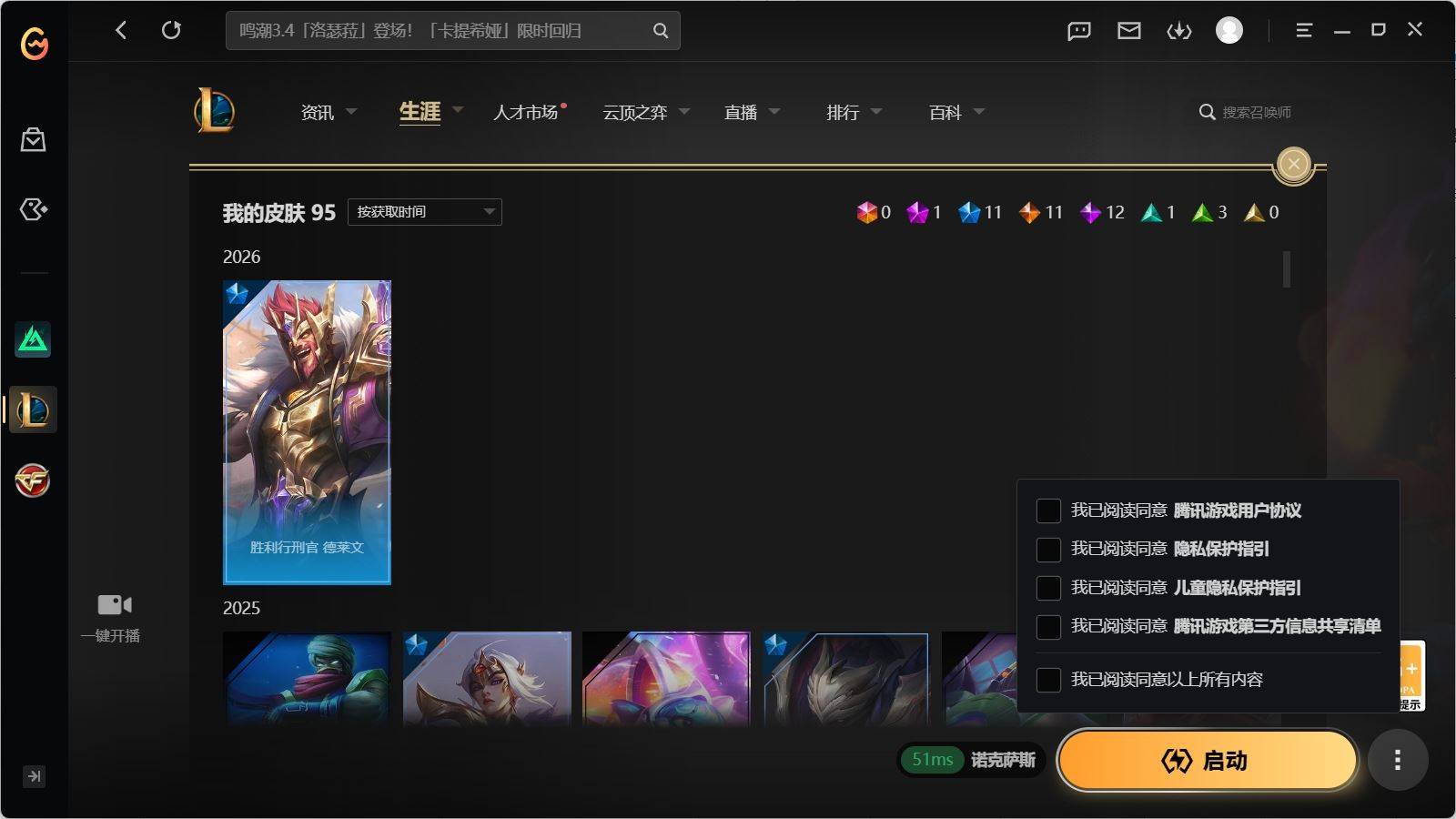1456x819 pixels.
Task: Open user avatar profile
Action: (1229, 30)
